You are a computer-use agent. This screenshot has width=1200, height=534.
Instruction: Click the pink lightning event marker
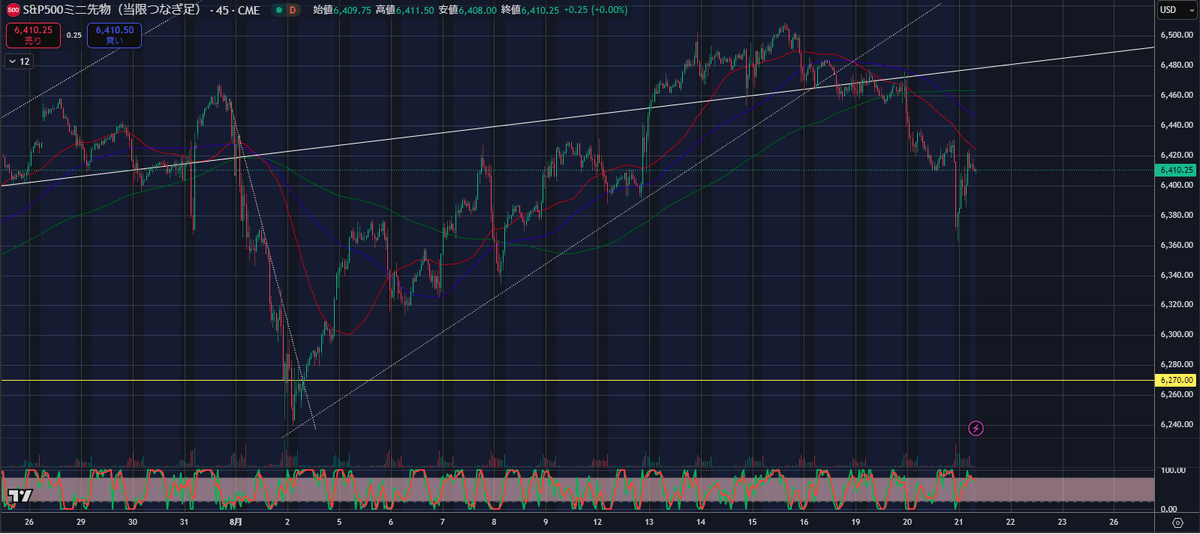point(976,428)
